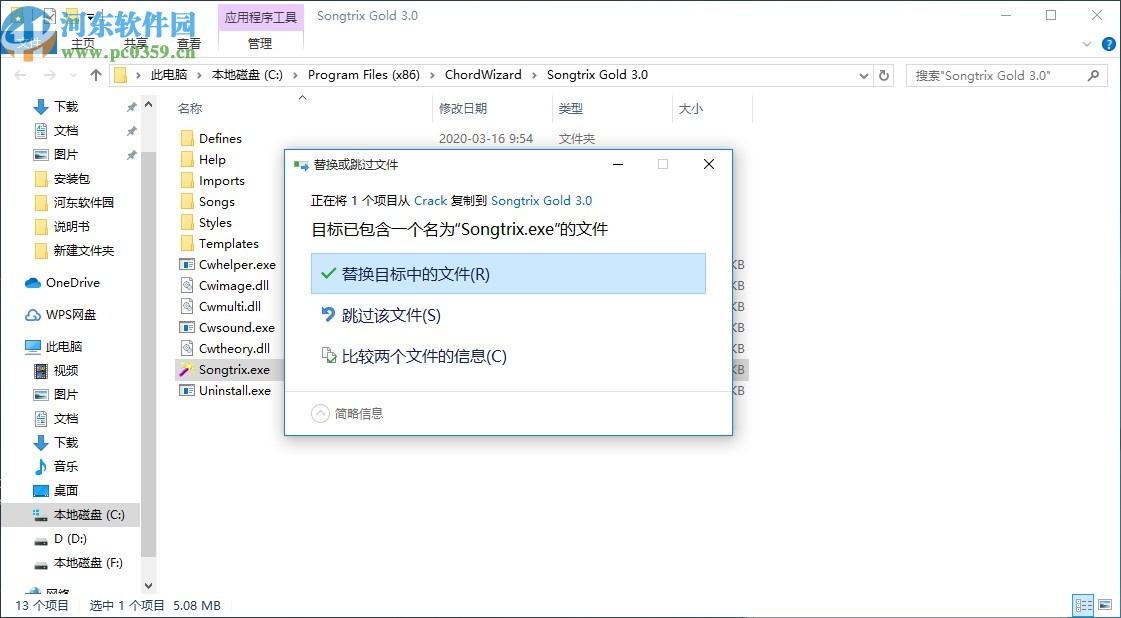Open the address bar dropdown arrow
This screenshot has height=618, width=1121.
click(864, 74)
